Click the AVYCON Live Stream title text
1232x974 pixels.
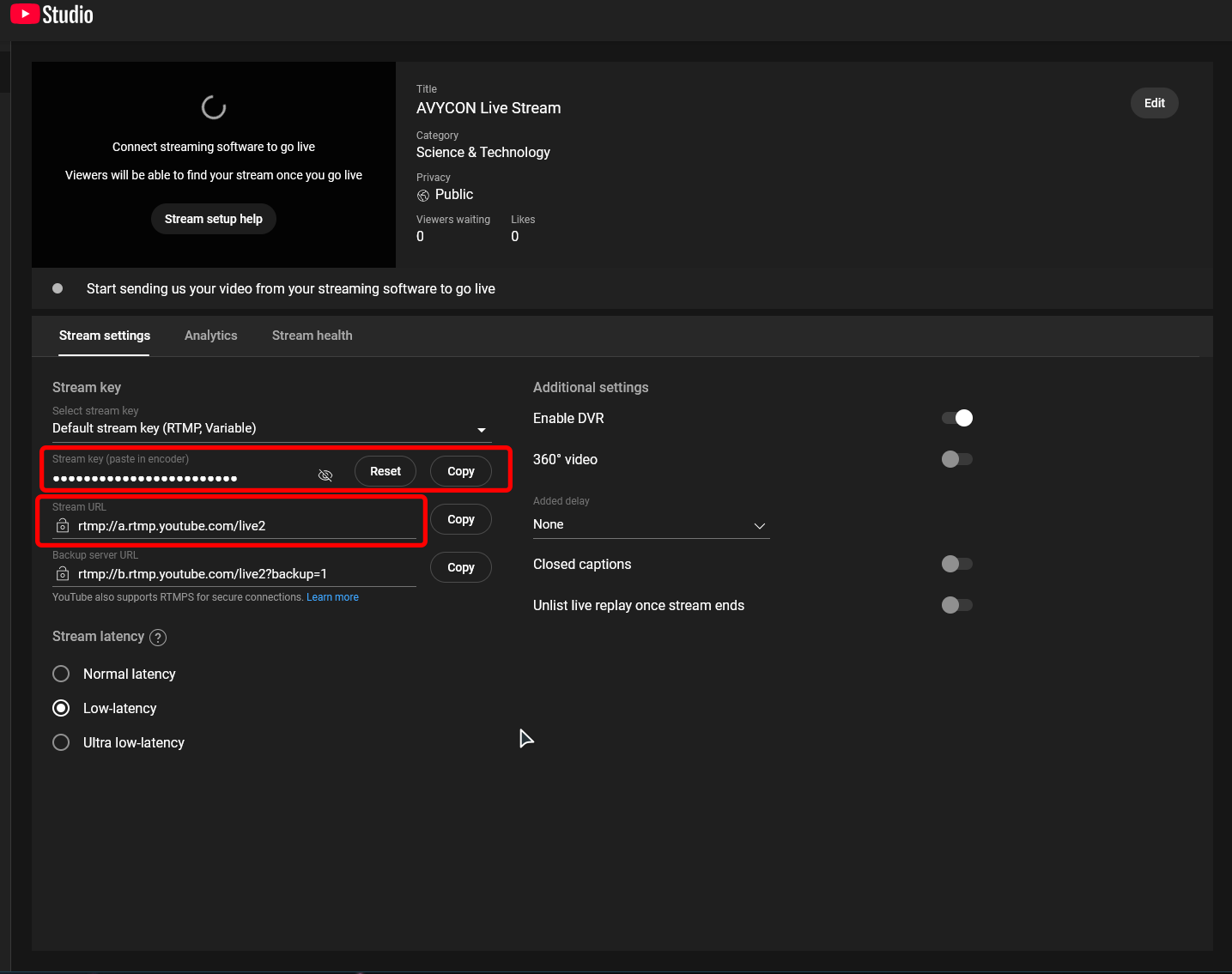(x=489, y=108)
